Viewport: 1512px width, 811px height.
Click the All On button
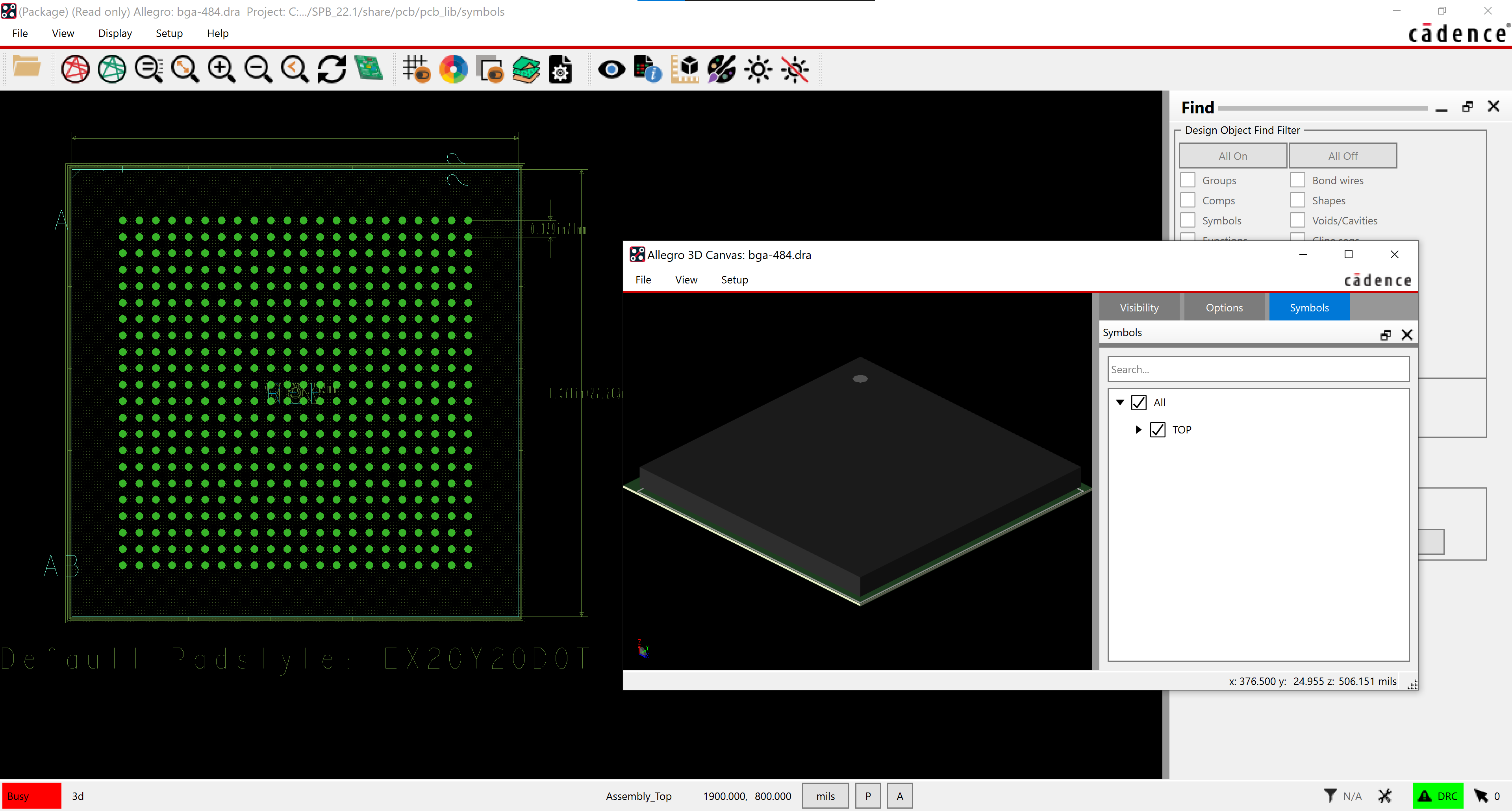pos(1232,156)
